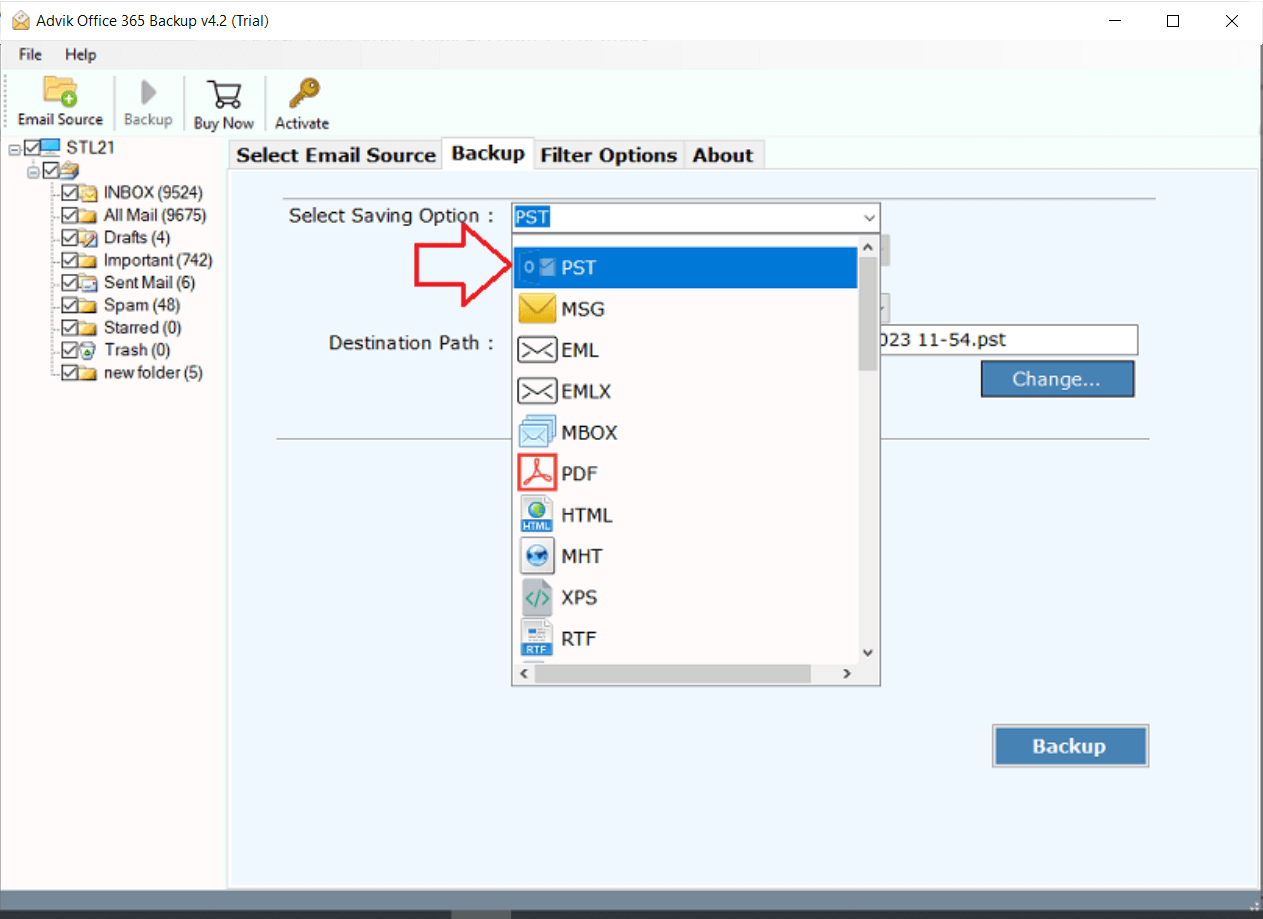Toggle the Important (742) checkbox
The height and width of the screenshot is (919, 1263).
point(70,260)
